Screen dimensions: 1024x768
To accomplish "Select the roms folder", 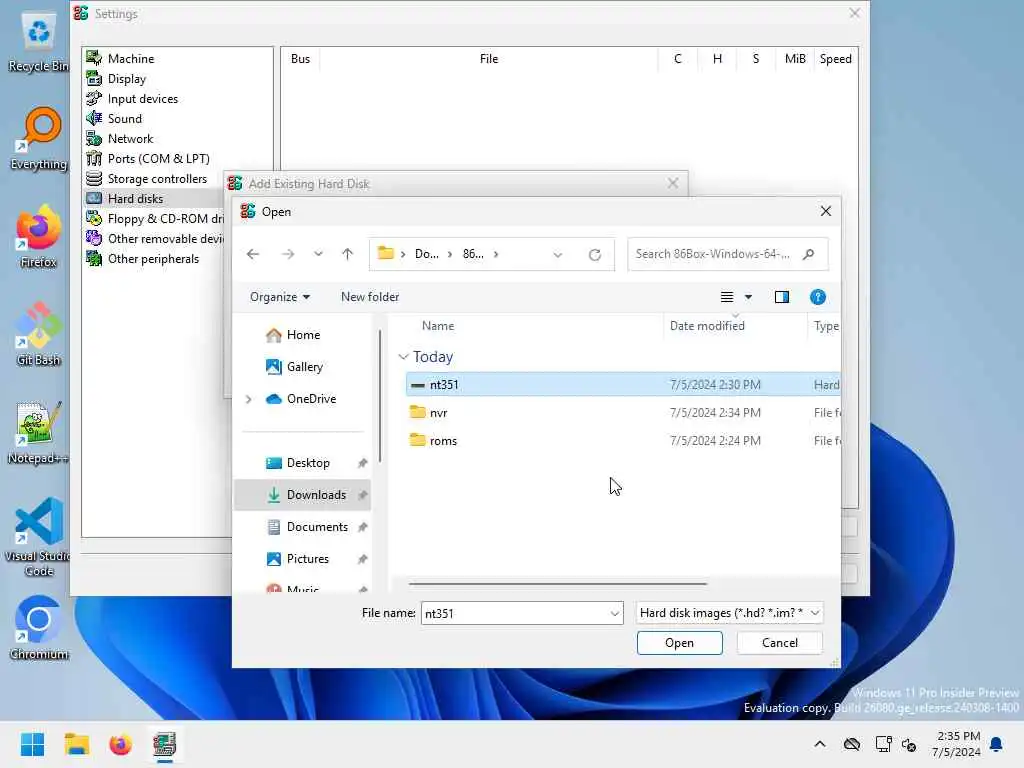I will click(623, 441).
